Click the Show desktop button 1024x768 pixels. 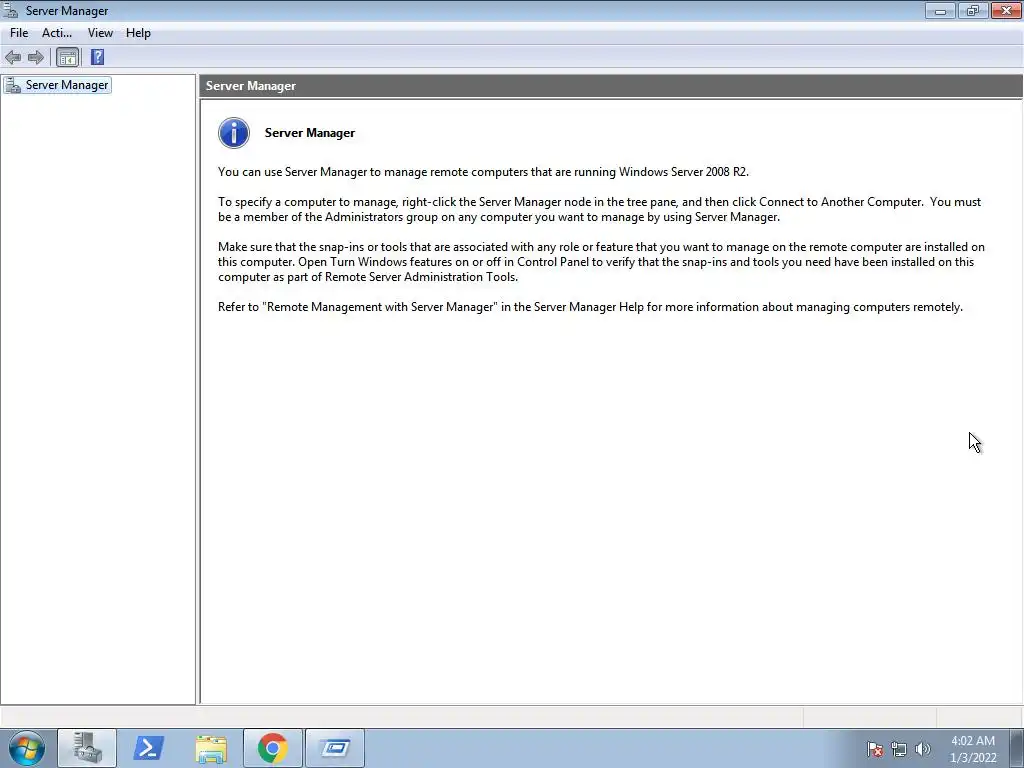(1017, 748)
